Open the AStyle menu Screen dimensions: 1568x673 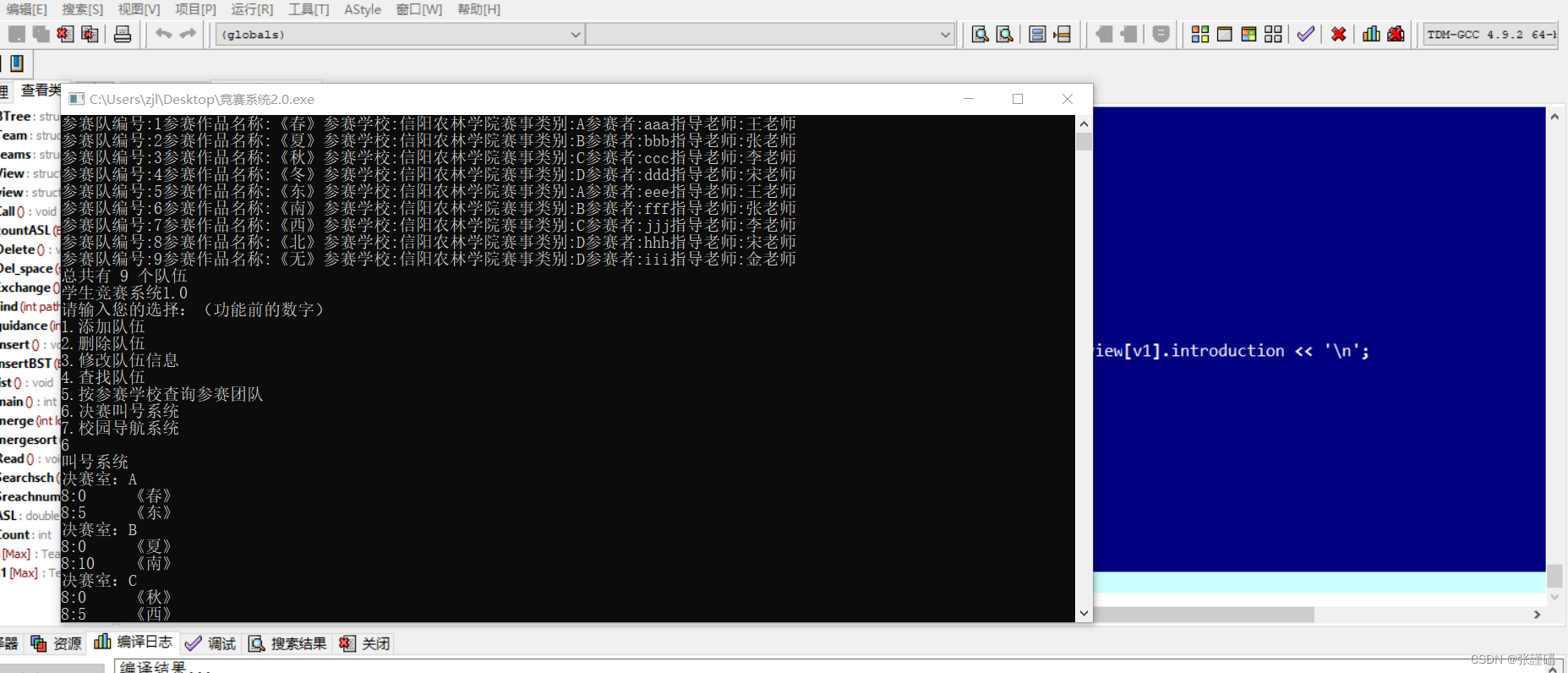363,9
